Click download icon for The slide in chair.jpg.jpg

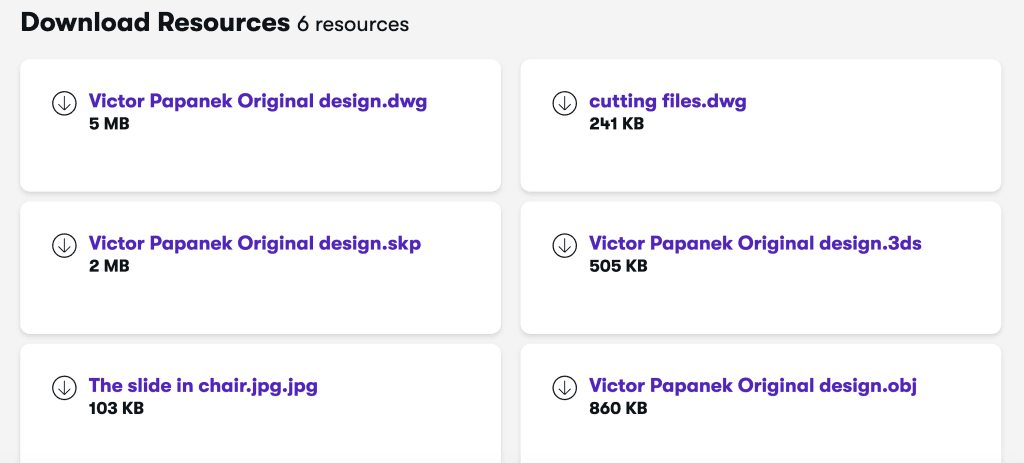pos(64,387)
